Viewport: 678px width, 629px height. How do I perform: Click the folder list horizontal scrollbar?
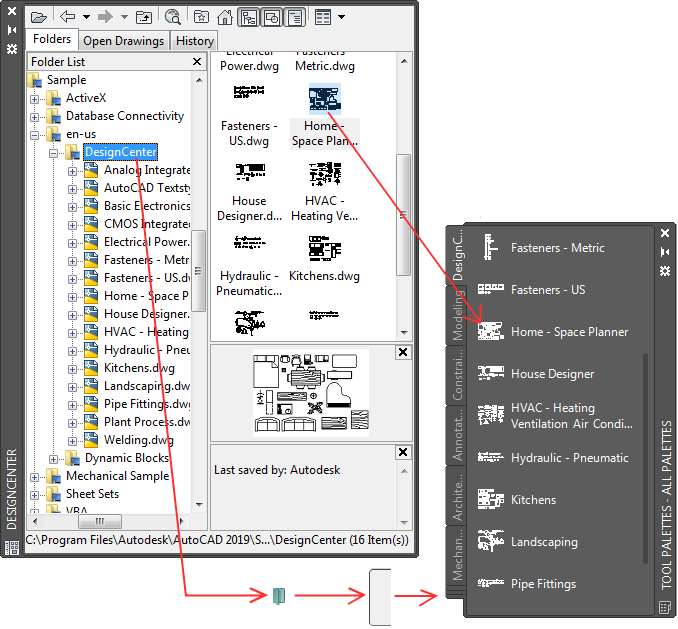(100, 522)
